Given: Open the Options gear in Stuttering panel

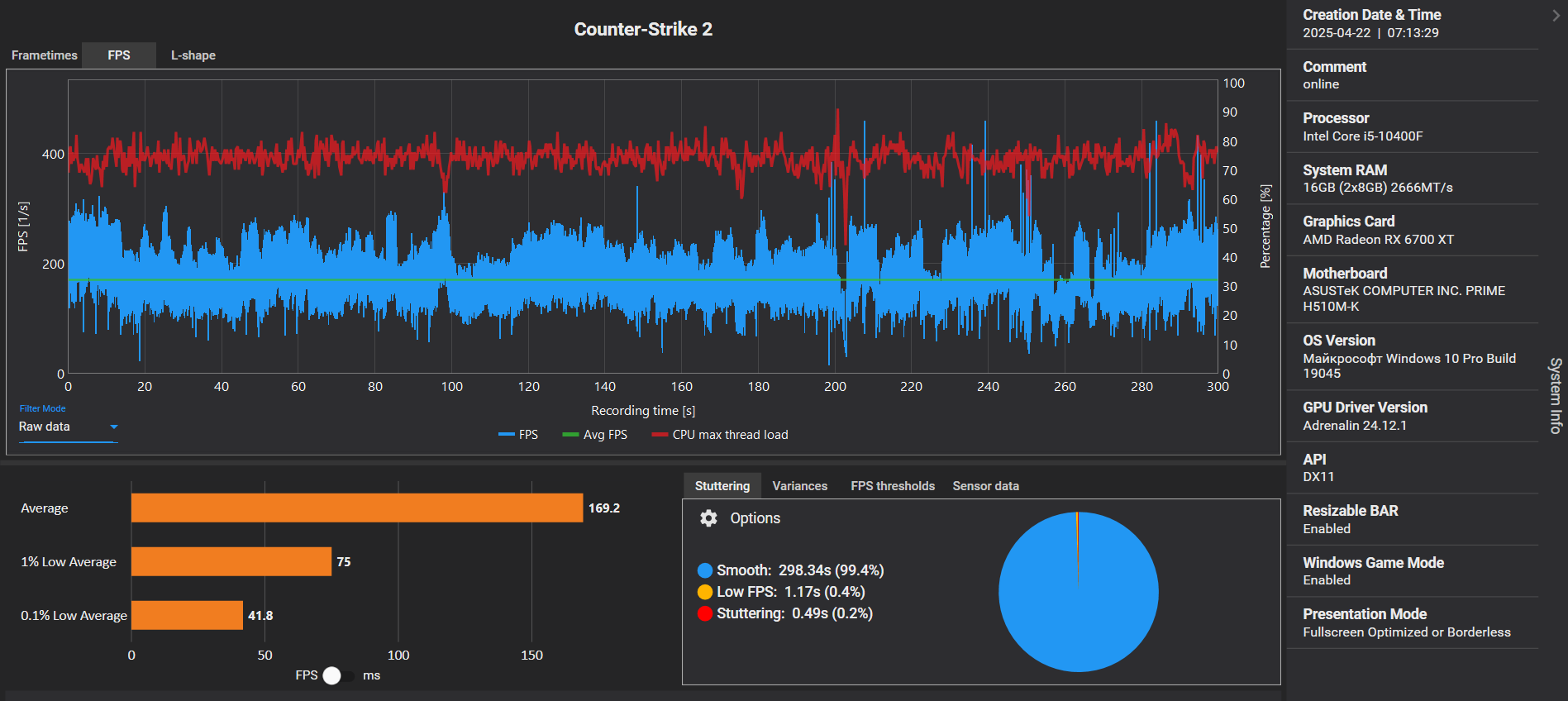Looking at the screenshot, I should (708, 518).
